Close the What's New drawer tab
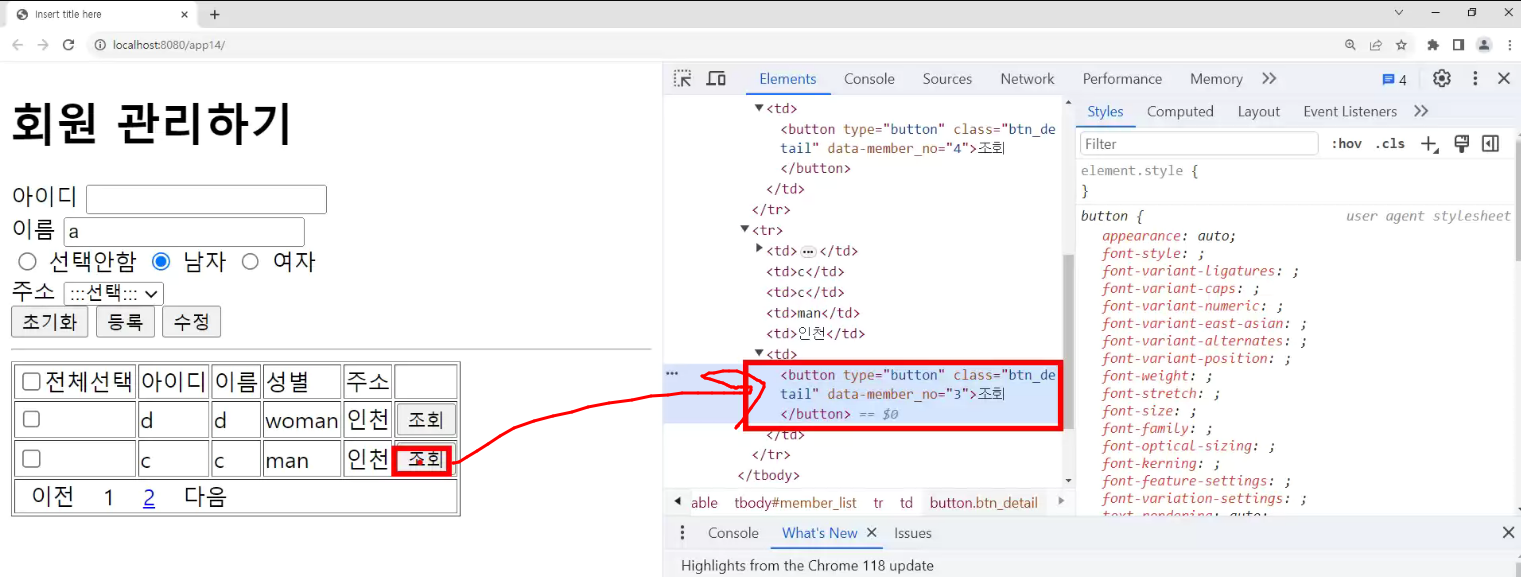 (x=871, y=533)
